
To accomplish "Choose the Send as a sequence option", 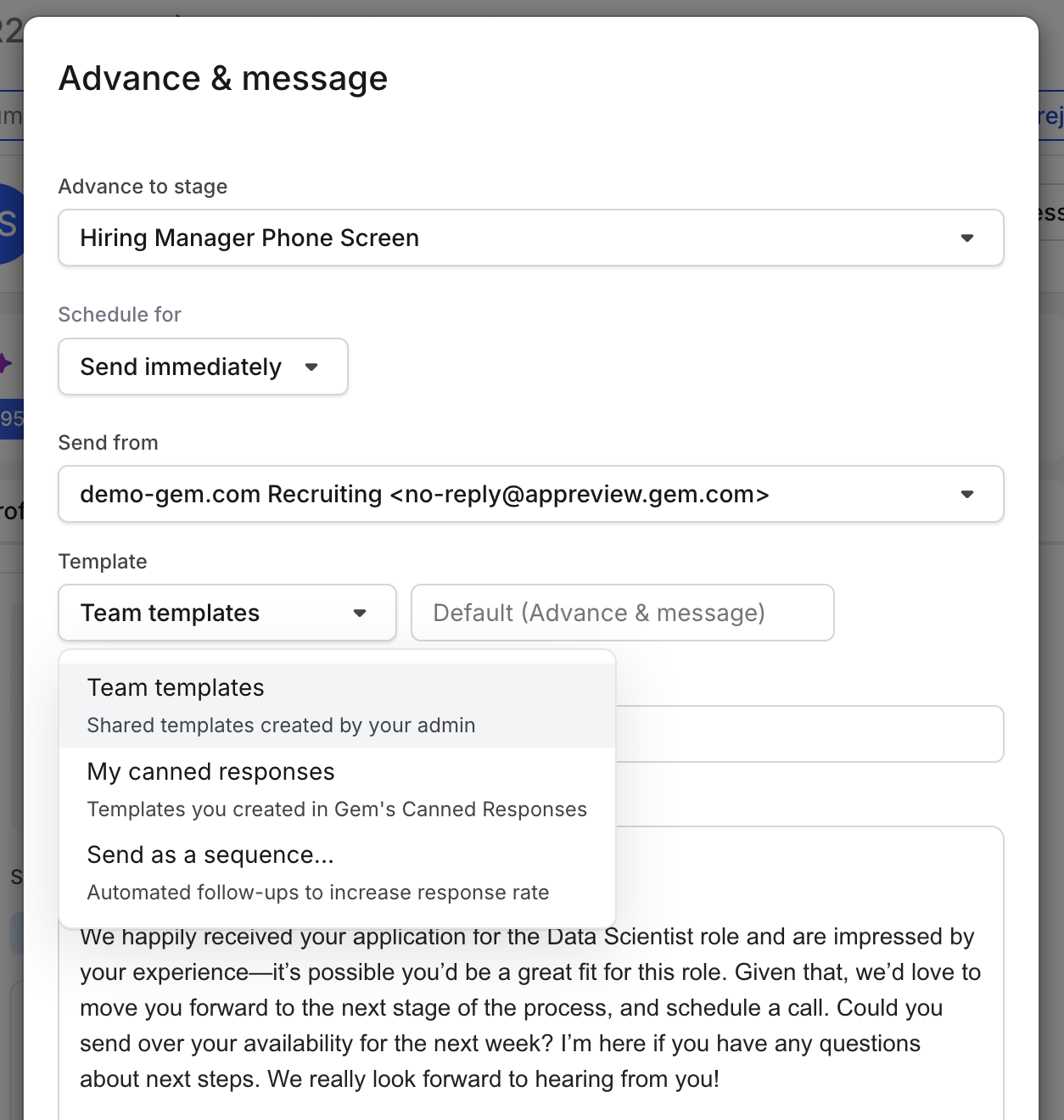I will click(338, 872).
